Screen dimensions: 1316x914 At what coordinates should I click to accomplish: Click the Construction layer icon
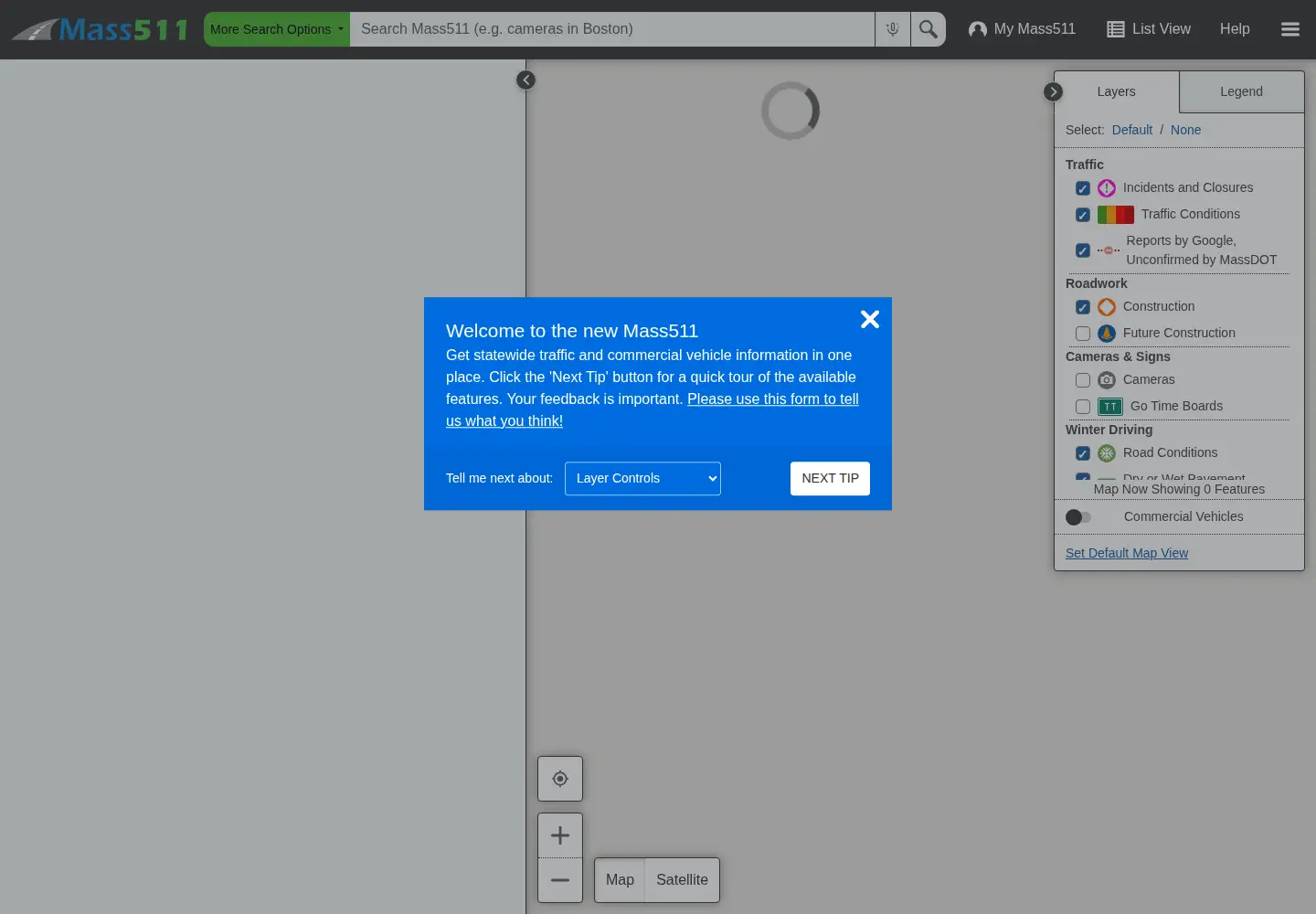pos(1107,307)
